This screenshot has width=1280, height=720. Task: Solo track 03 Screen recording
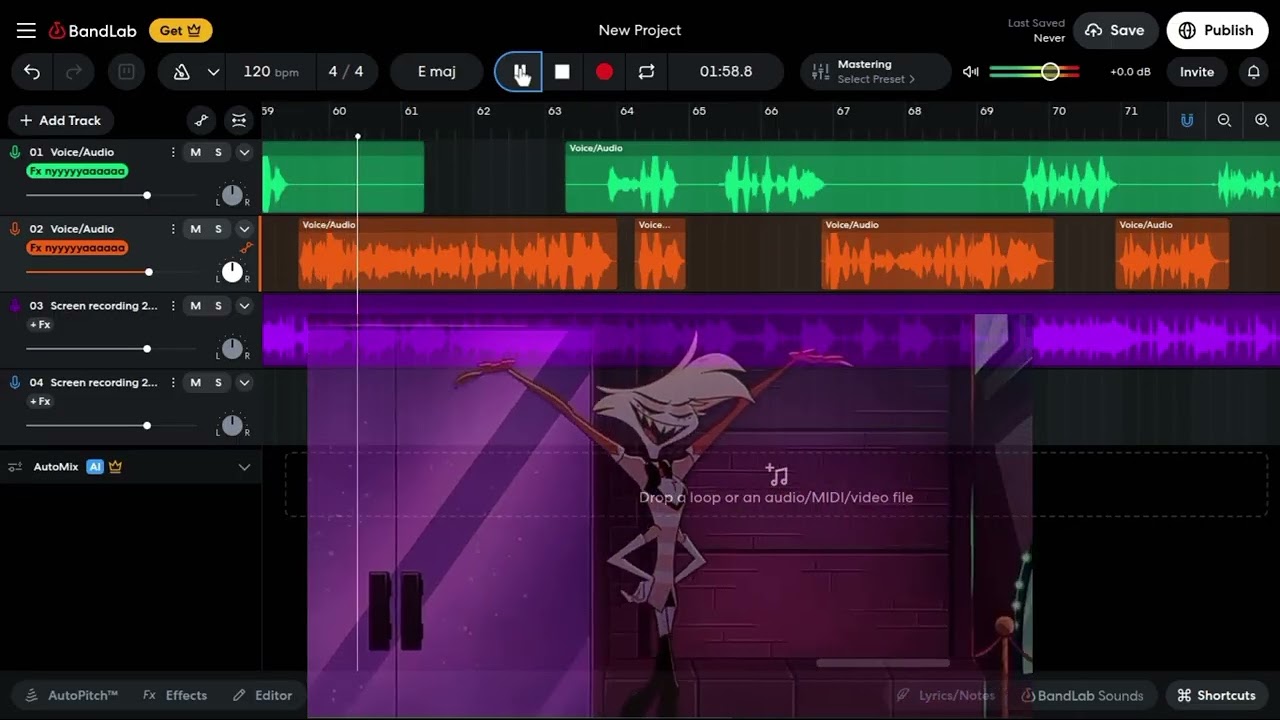coord(218,306)
